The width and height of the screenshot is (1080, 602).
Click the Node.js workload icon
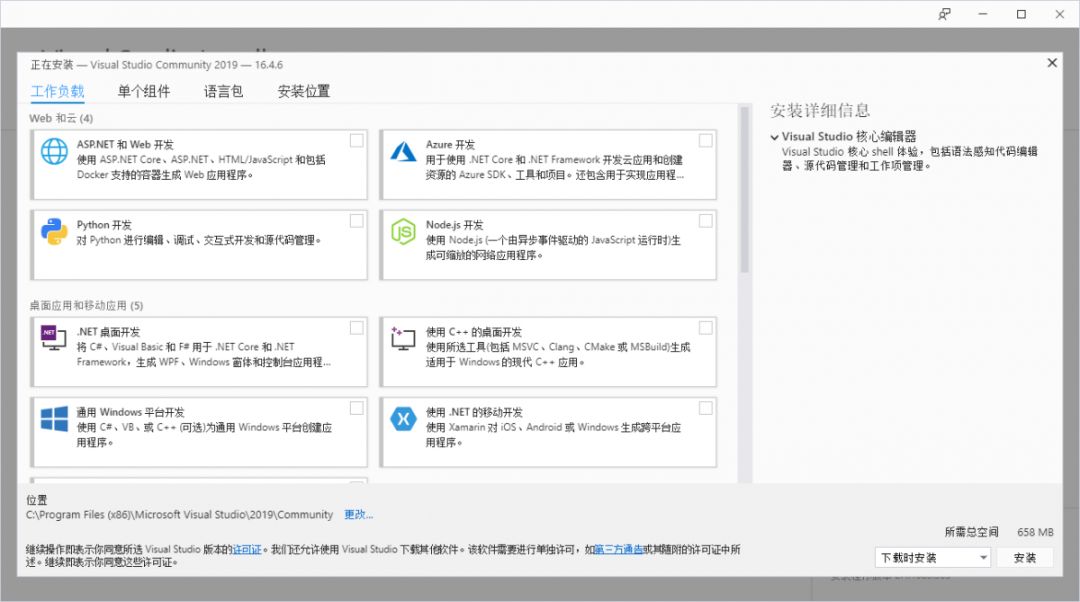pyautogui.click(x=403, y=231)
